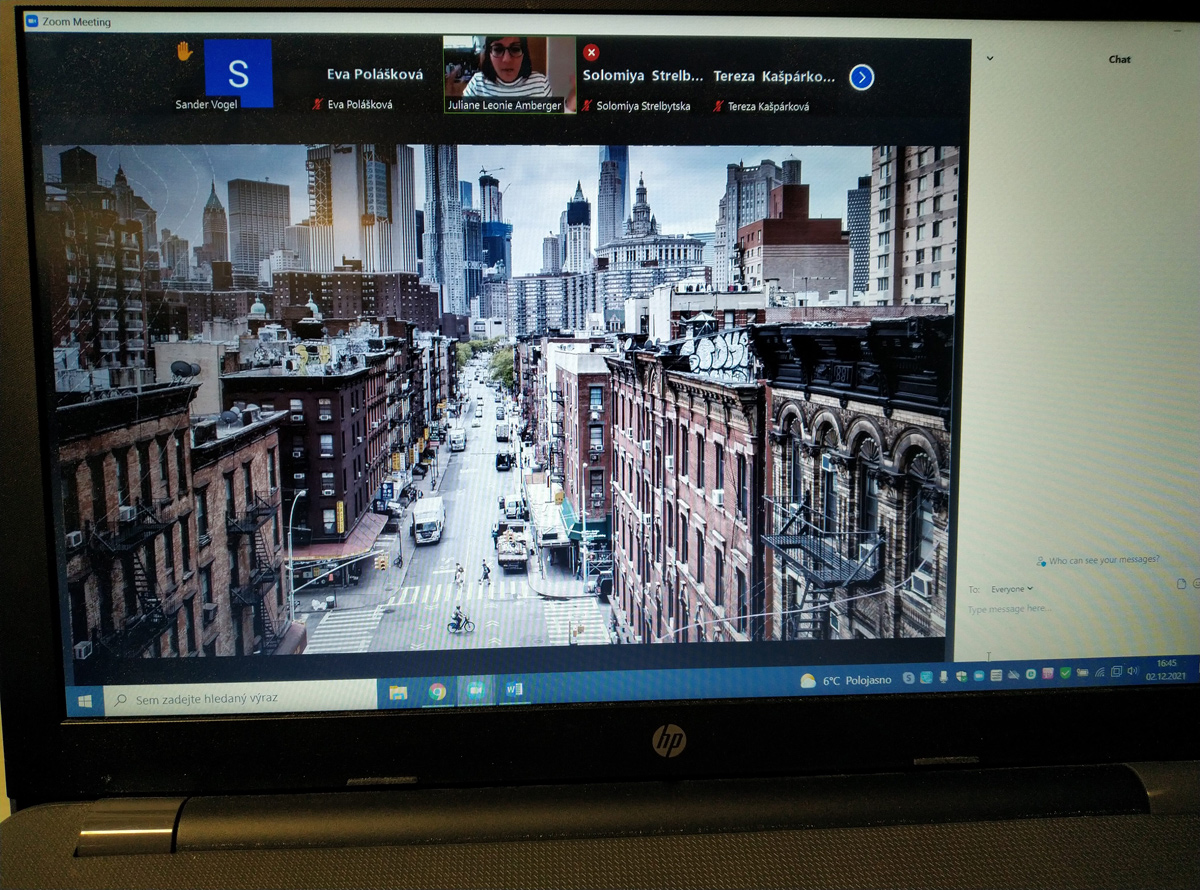Click Eva Polášková's muted microphone icon
This screenshot has width=1200, height=890.
click(318, 104)
